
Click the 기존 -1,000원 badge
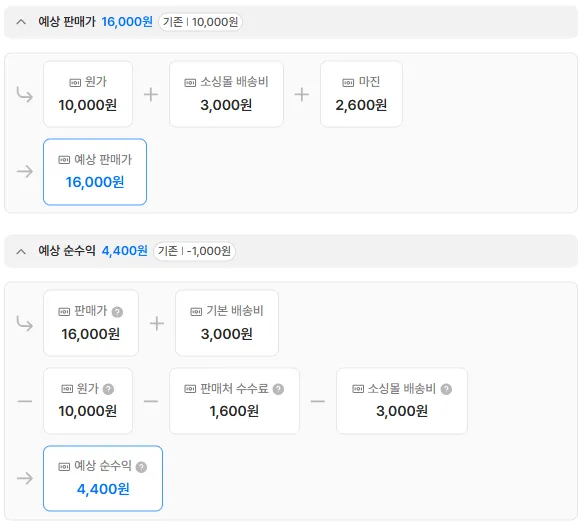click(x=195, y=251)
